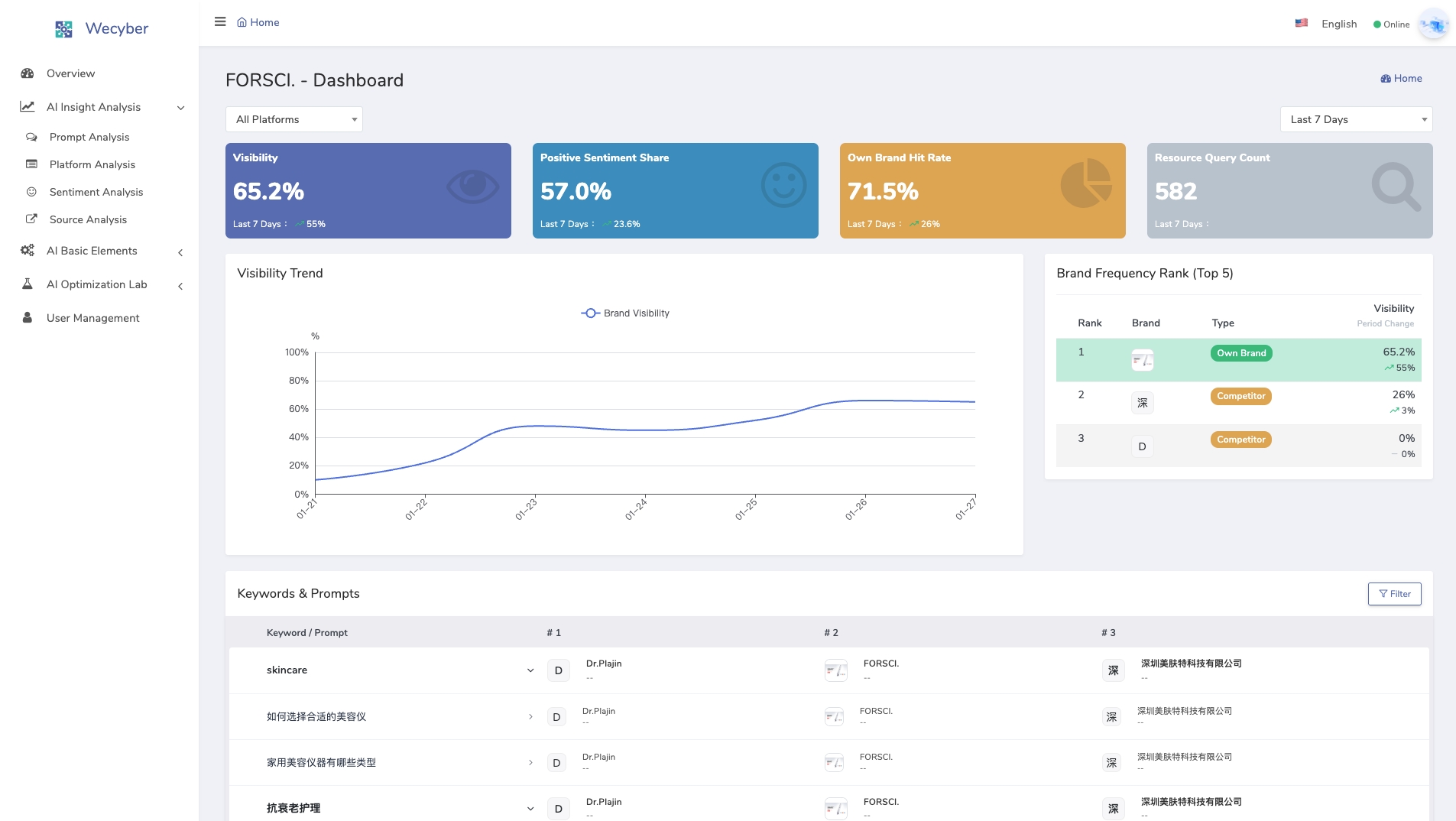
Task: Click the pie chart icon on Hit Rate card
Action: [x=1086, y=184]
